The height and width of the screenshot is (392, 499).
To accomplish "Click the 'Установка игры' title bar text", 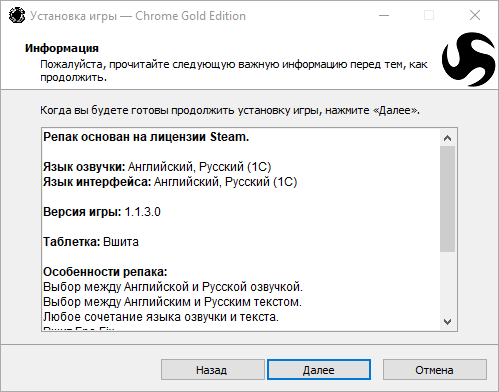I will (73, 16).
